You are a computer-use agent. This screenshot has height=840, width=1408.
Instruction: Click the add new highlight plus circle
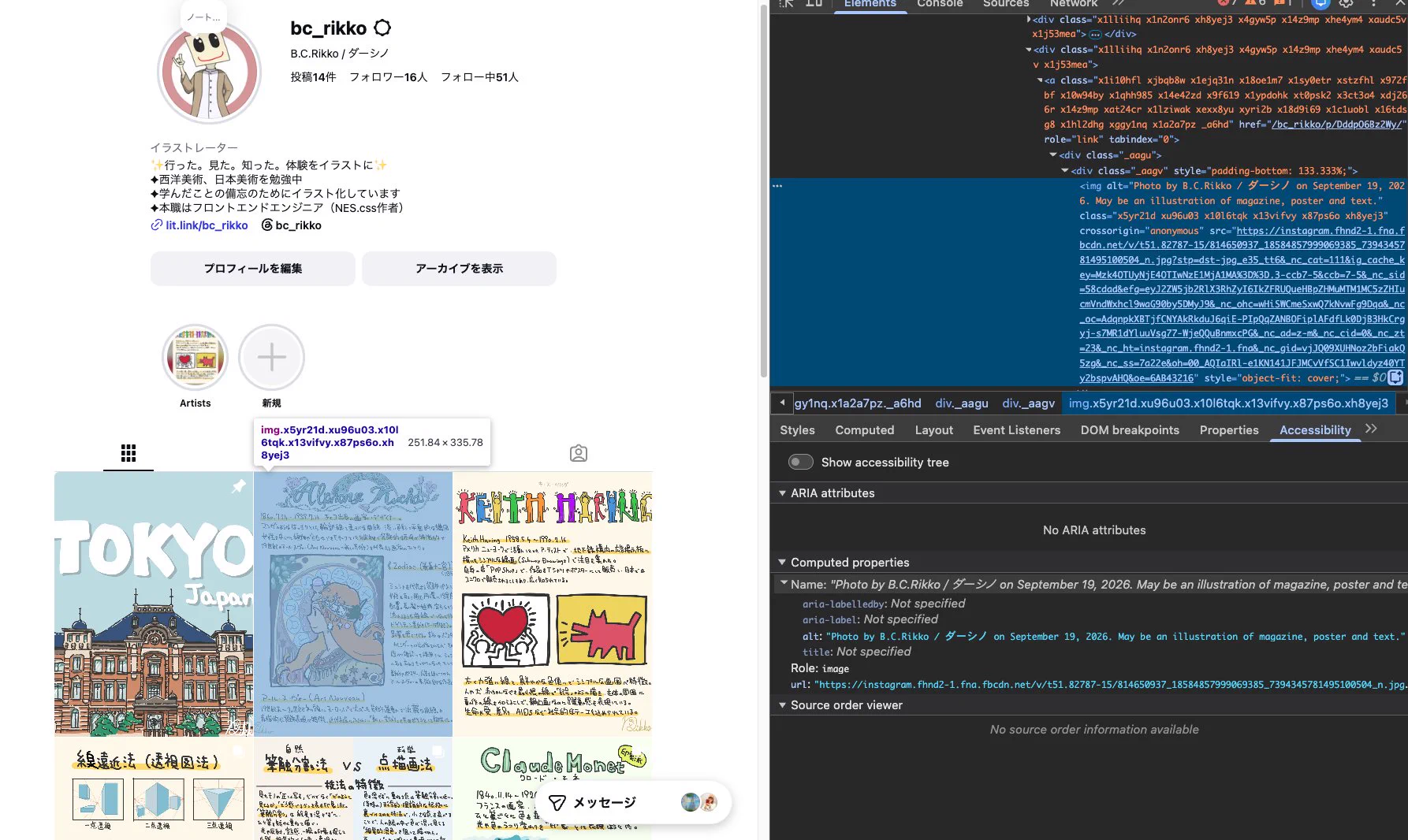pyautogui.click(x=272, y=358)
